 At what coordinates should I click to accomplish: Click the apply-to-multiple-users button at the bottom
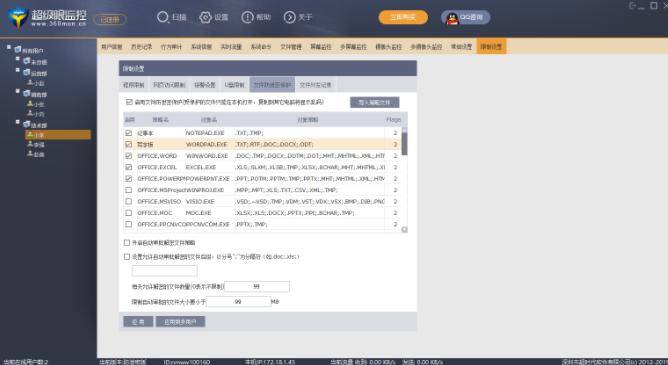(180, 322)
